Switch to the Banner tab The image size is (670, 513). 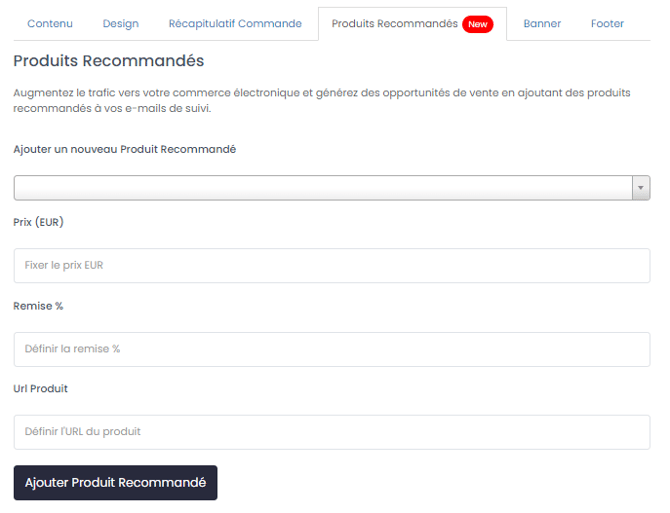542,24
